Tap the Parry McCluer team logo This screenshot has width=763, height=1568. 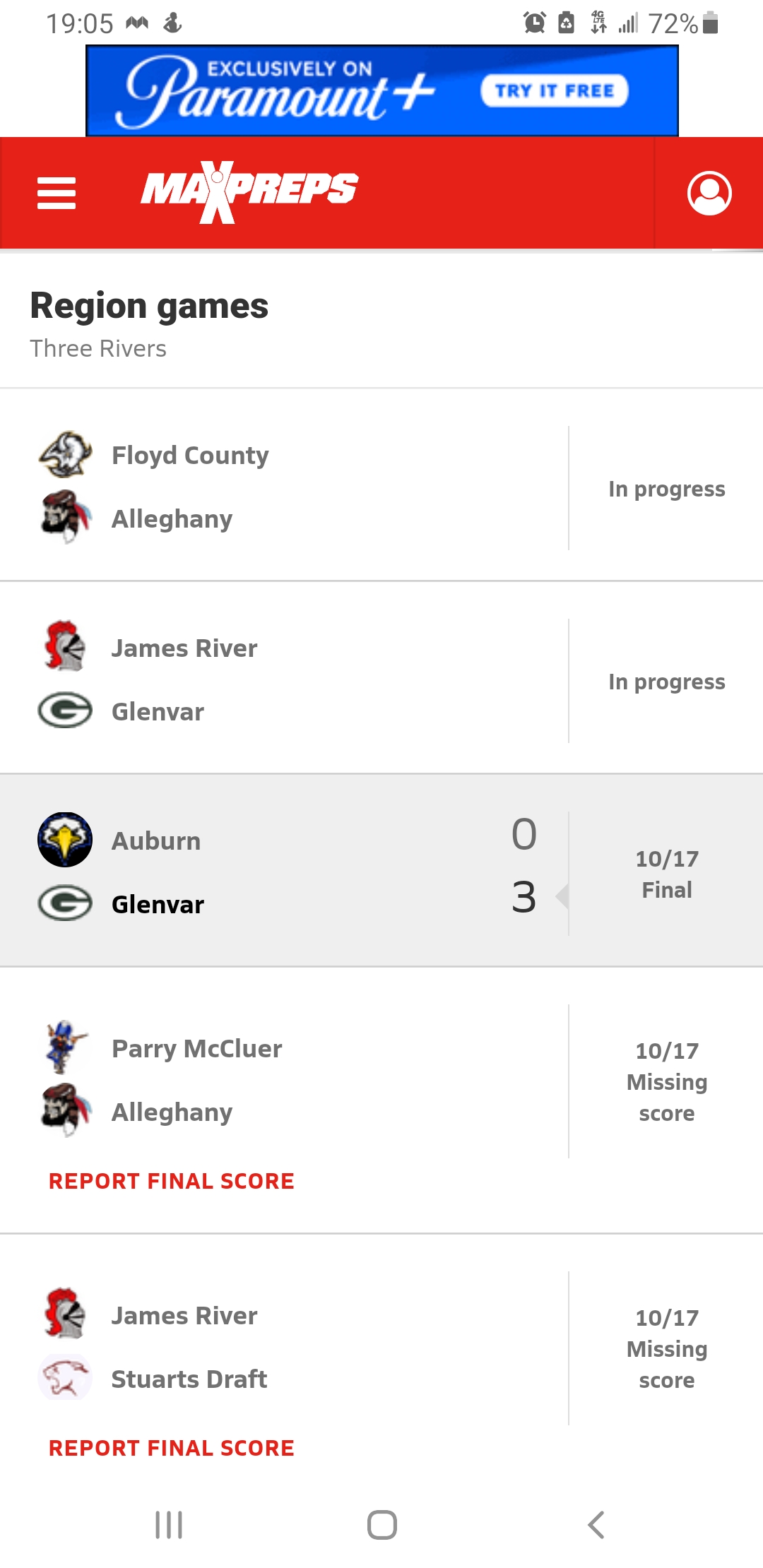65,1048
